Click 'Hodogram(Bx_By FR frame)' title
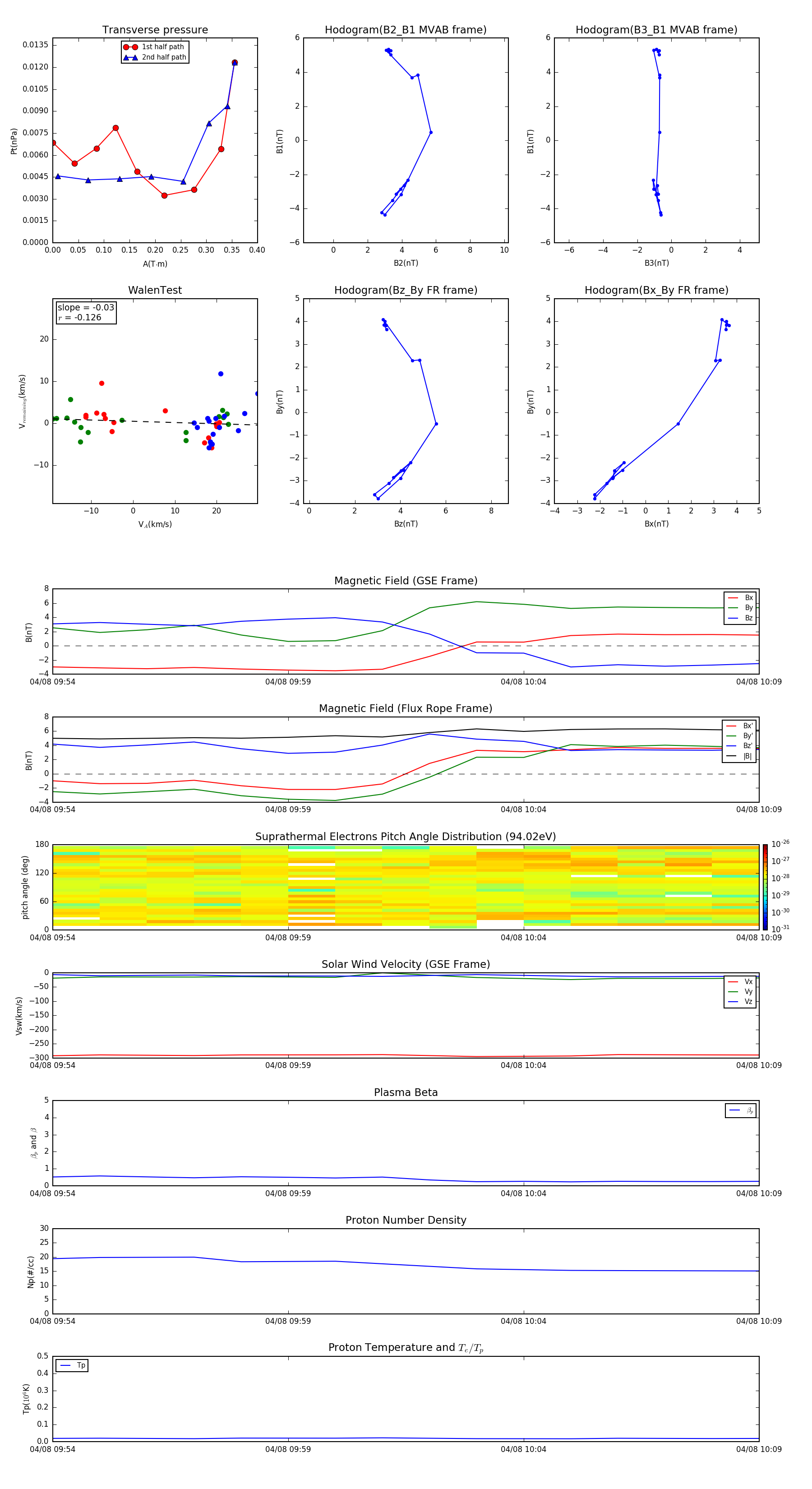 click(656, 290)
